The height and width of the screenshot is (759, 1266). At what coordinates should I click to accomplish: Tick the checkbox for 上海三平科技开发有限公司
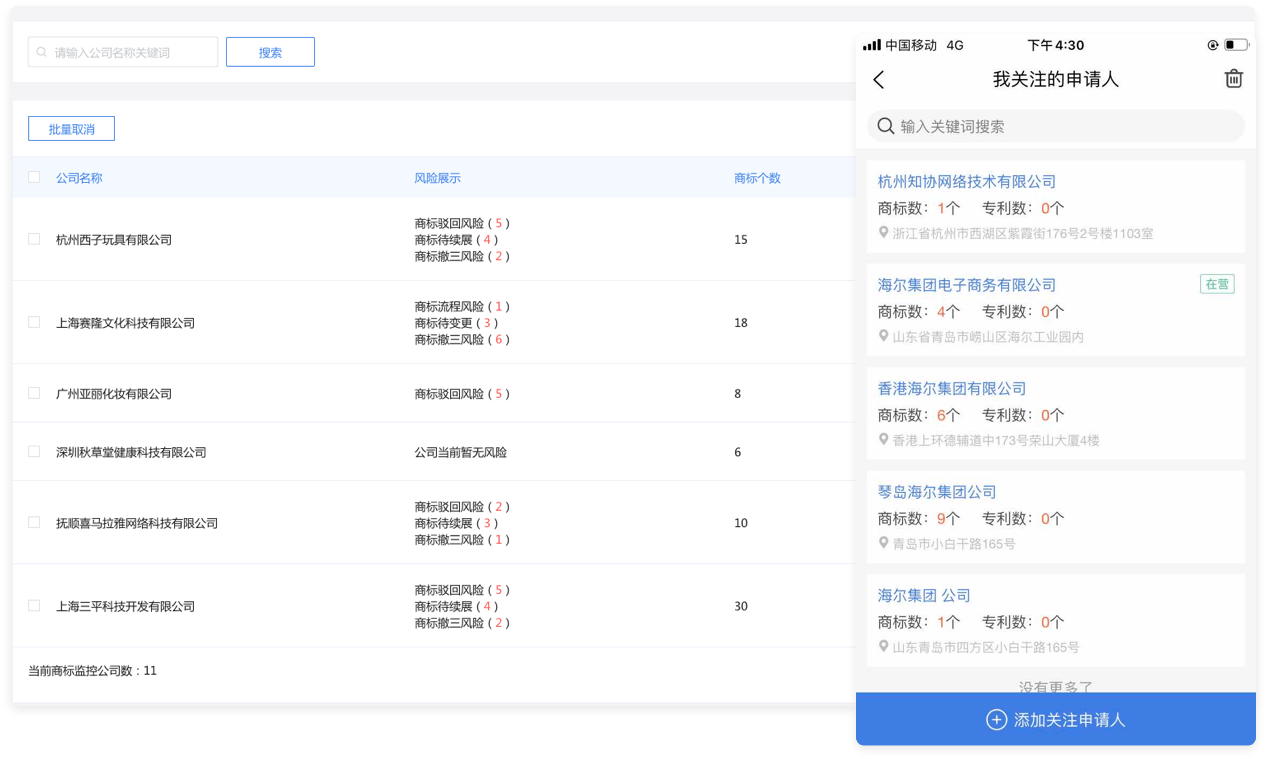click(x=34, y=606)
